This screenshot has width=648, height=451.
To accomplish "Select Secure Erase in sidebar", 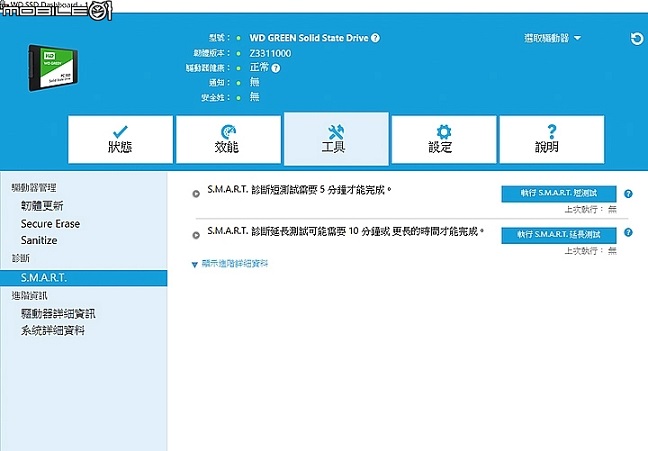I will point(50,224).
